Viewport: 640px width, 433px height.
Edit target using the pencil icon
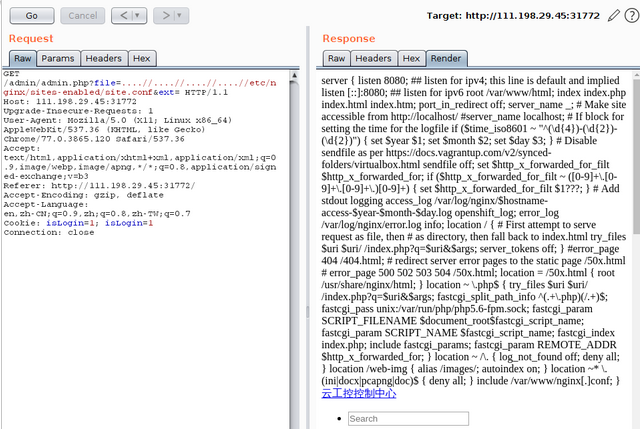(x=613, y=16)
